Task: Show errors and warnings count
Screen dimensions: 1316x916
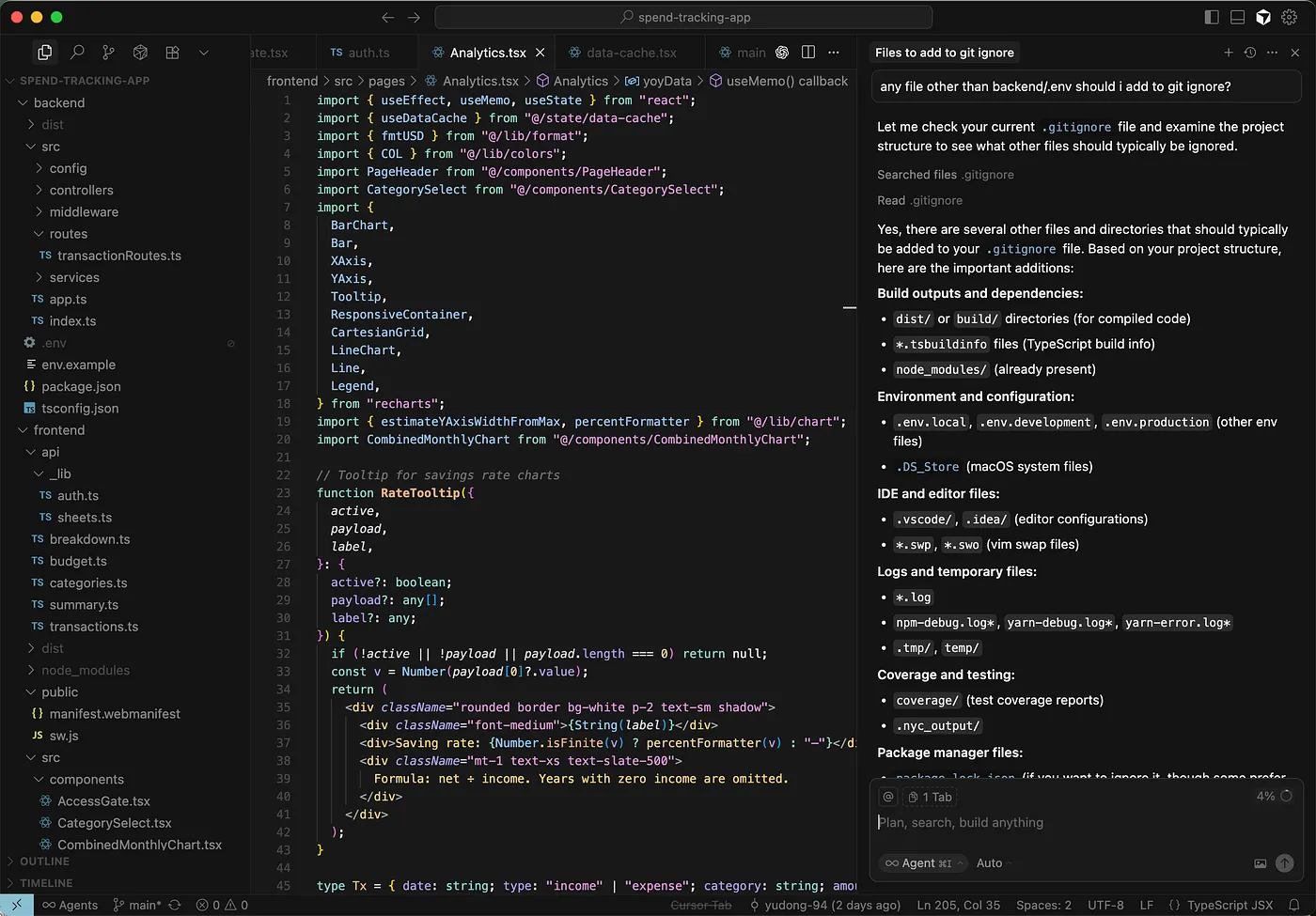Action: point(222,905)
